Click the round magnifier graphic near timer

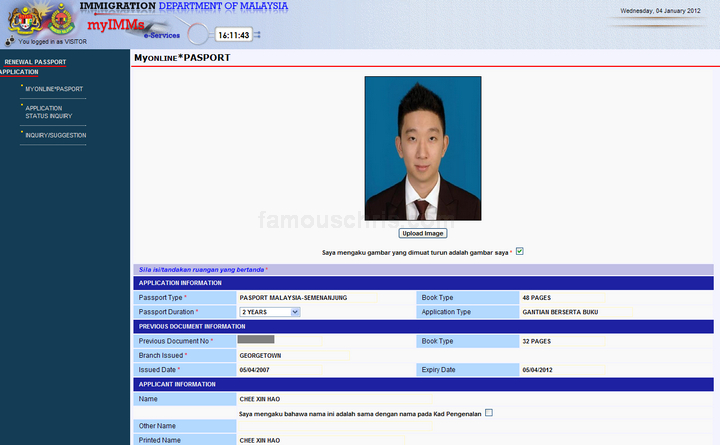point(198,34)
